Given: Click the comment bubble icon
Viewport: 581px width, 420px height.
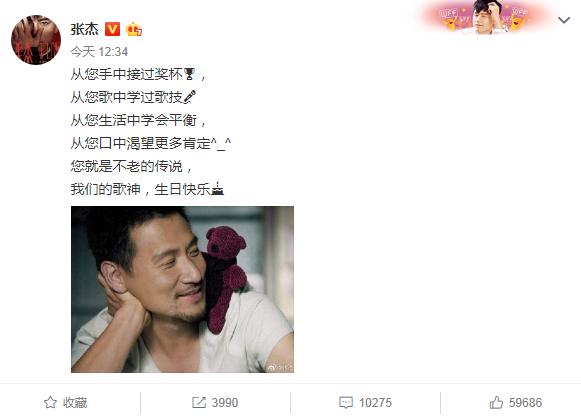Looking at the screenshot, I should (x=346, y=403).
